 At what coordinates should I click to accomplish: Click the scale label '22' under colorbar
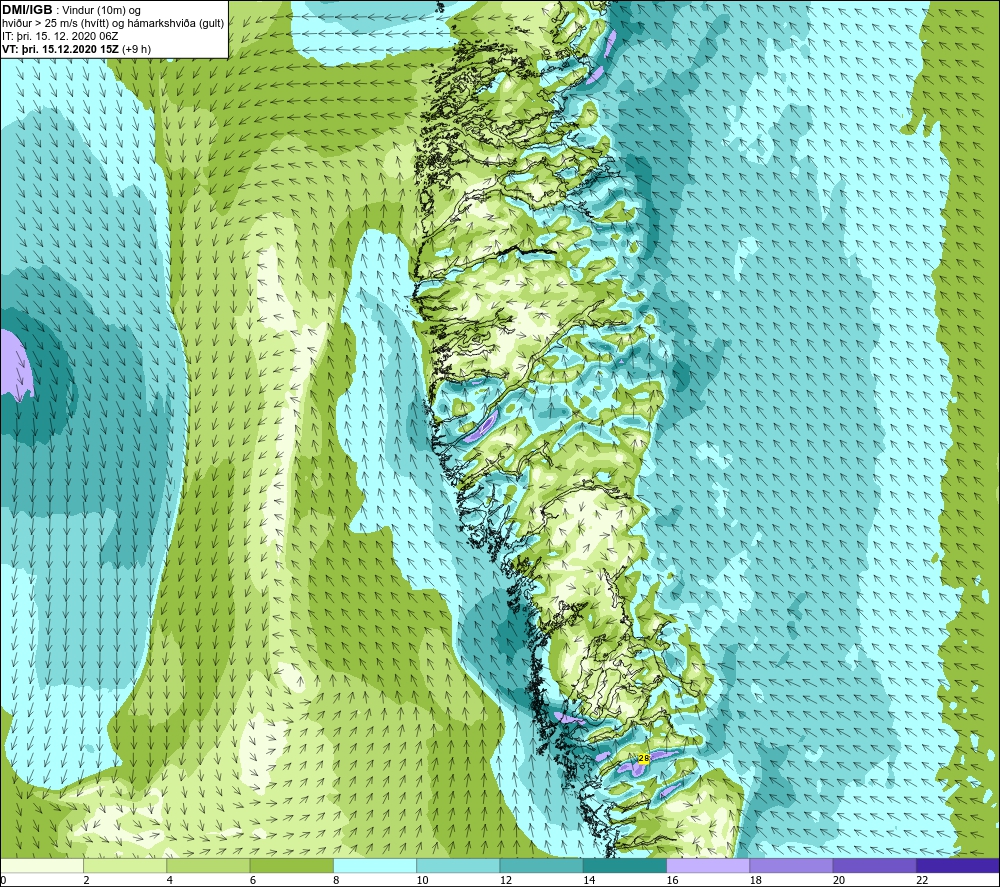click(922, 881)
